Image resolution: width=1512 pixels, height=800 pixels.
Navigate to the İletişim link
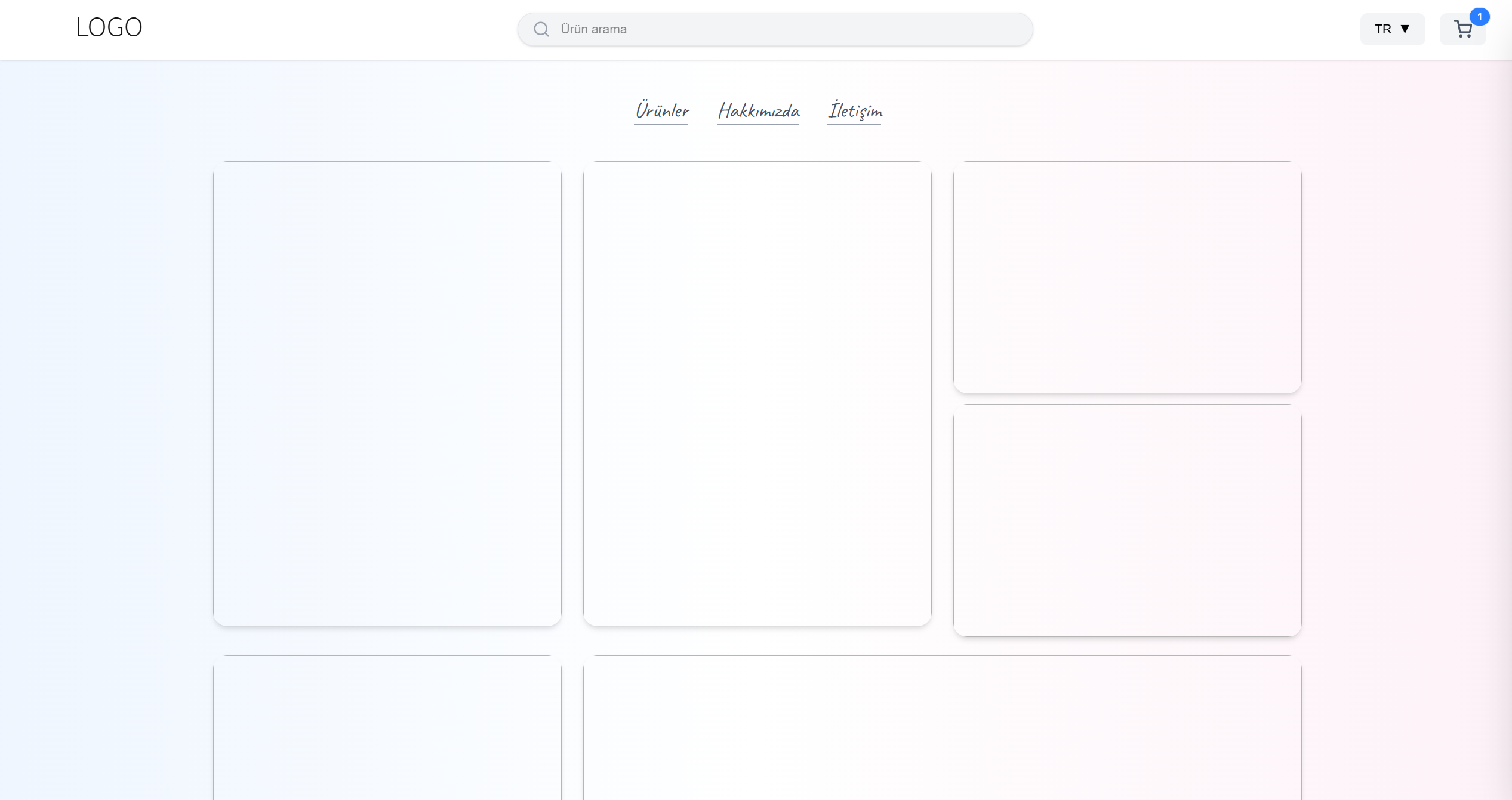854,111
